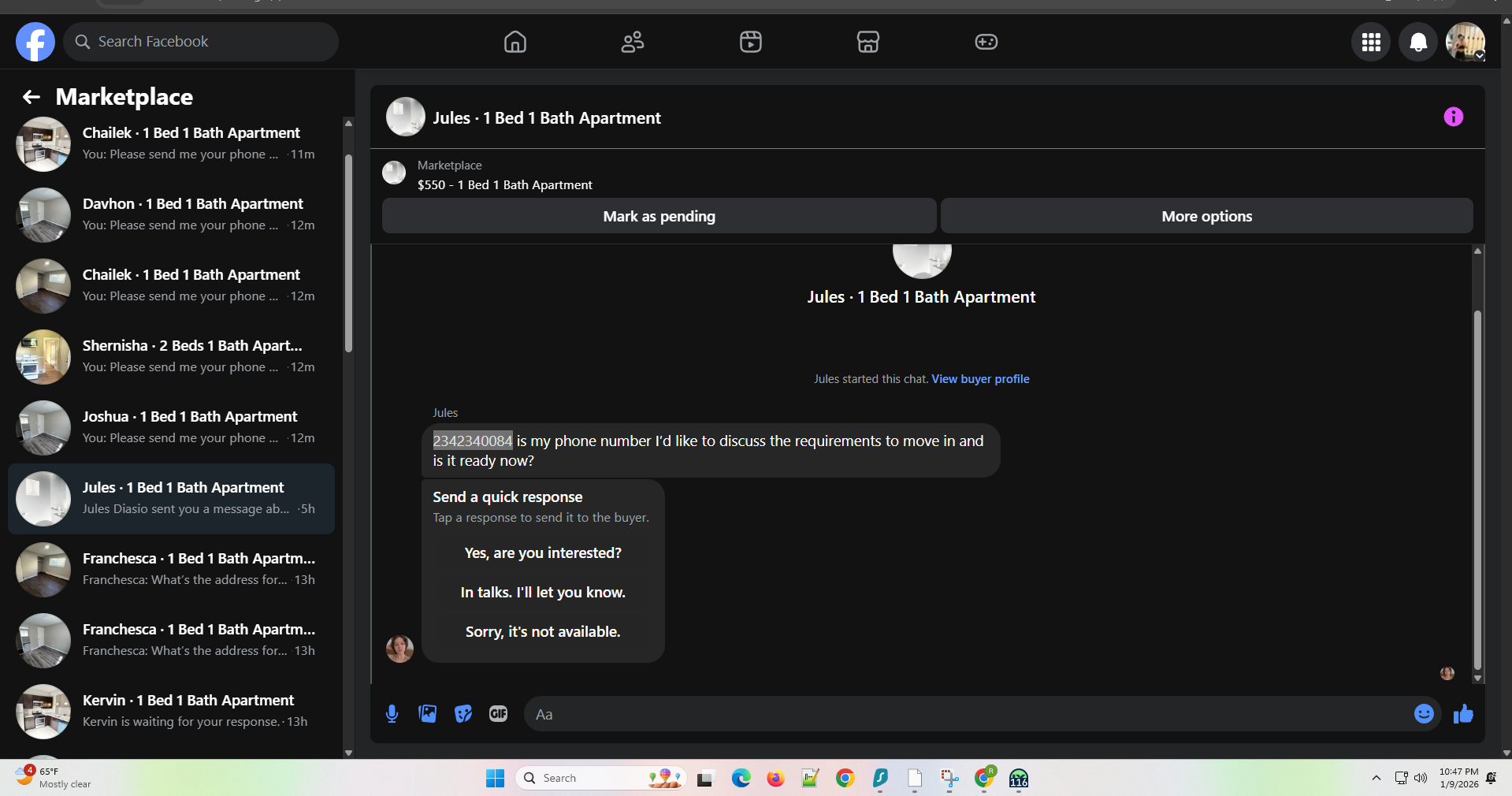Open the conversation information icon

(1454, 117)
